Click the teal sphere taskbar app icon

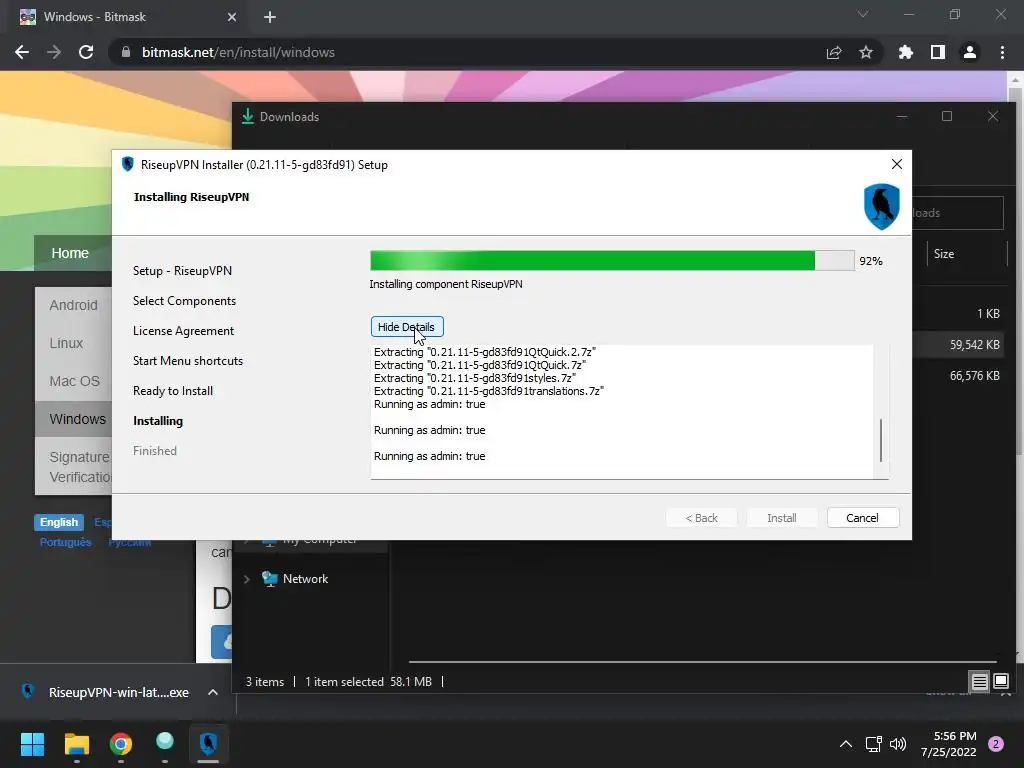(165, 743)
